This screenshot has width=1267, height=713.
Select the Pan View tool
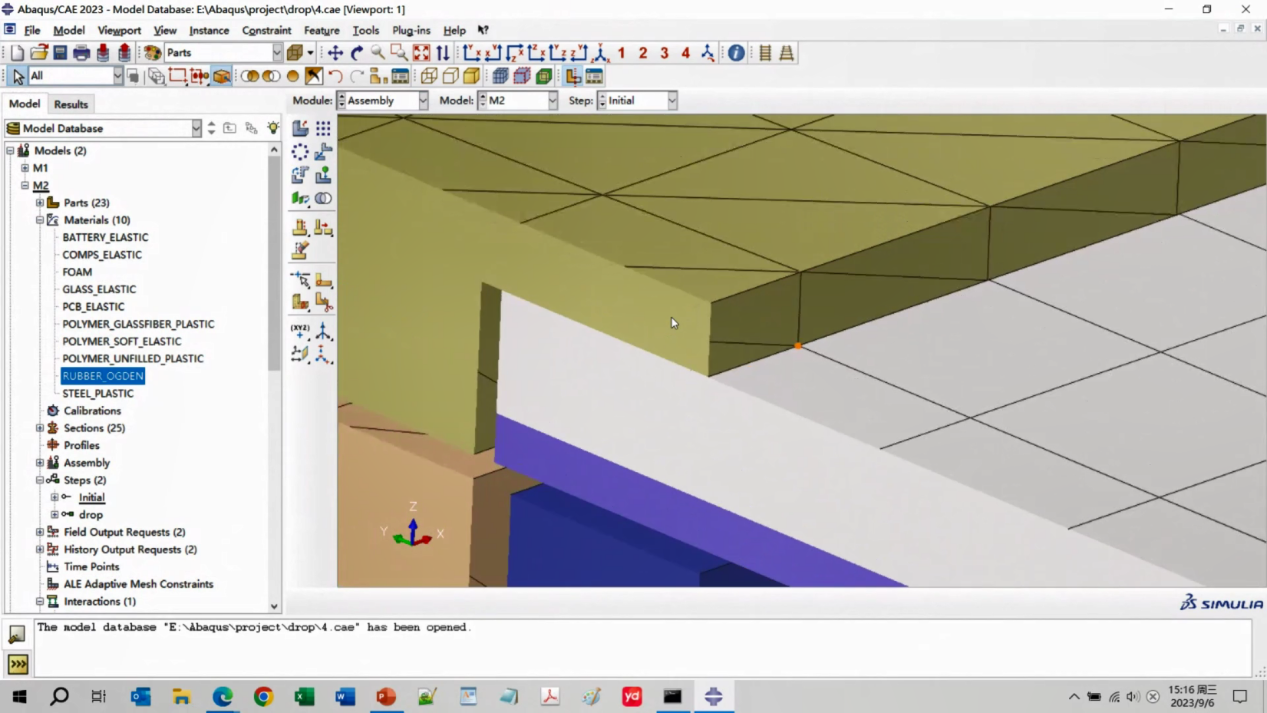(x=335, y=53)
